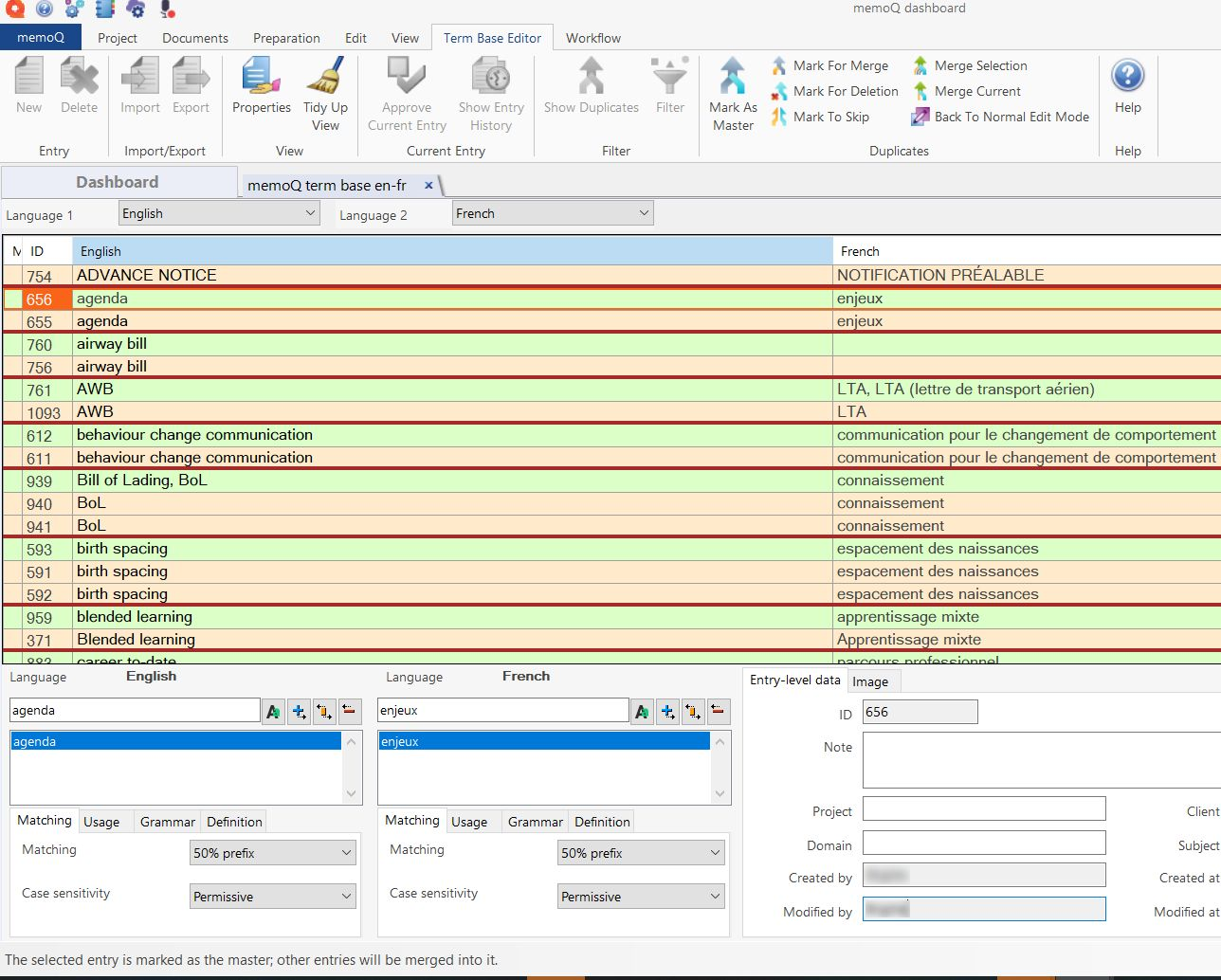Click Mark For Merge in Duplicates group
This screenshot has width=1221, height=980.
840,65
